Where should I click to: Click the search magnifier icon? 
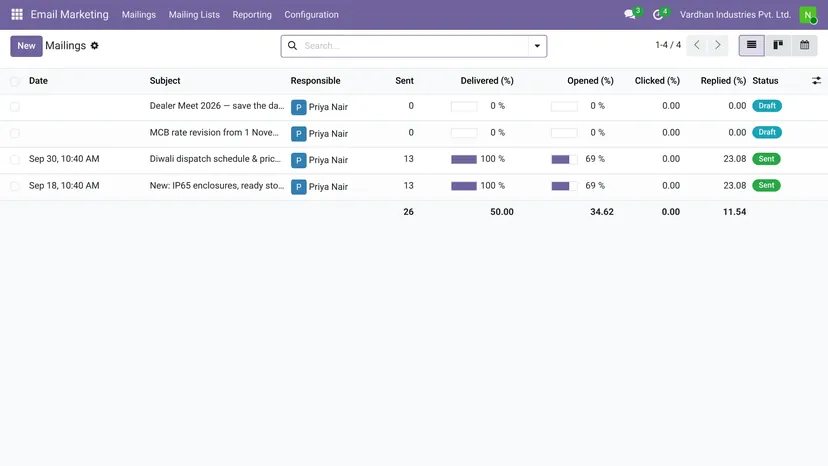coord(292,45)
